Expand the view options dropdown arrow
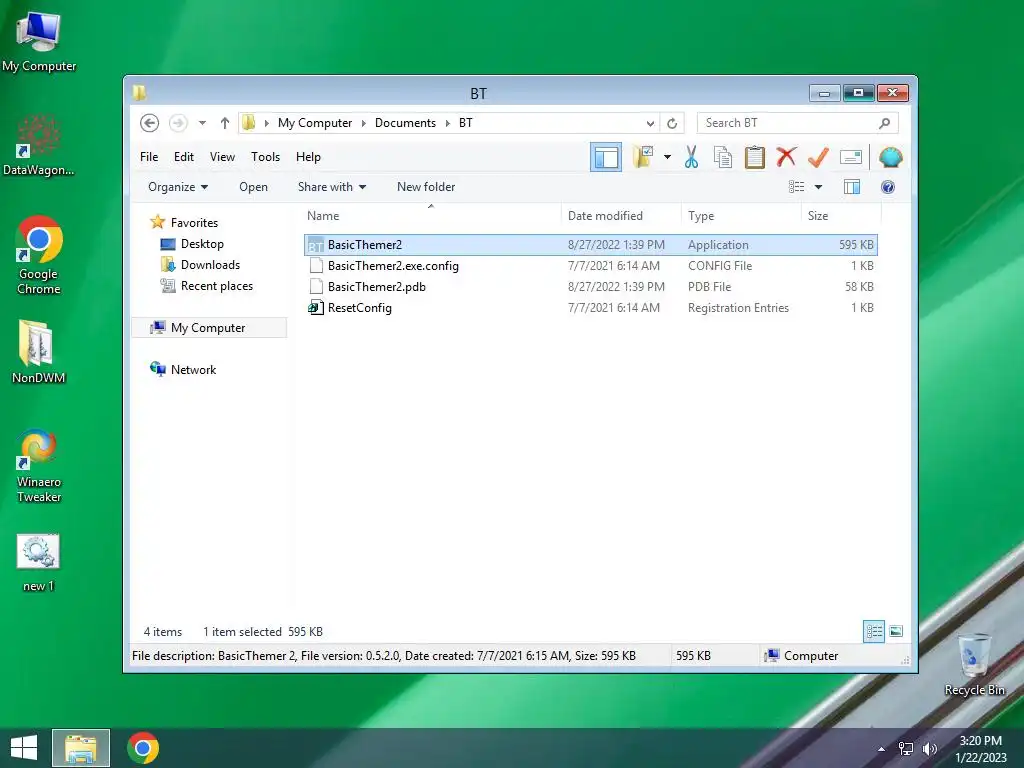 pos(818,187)
